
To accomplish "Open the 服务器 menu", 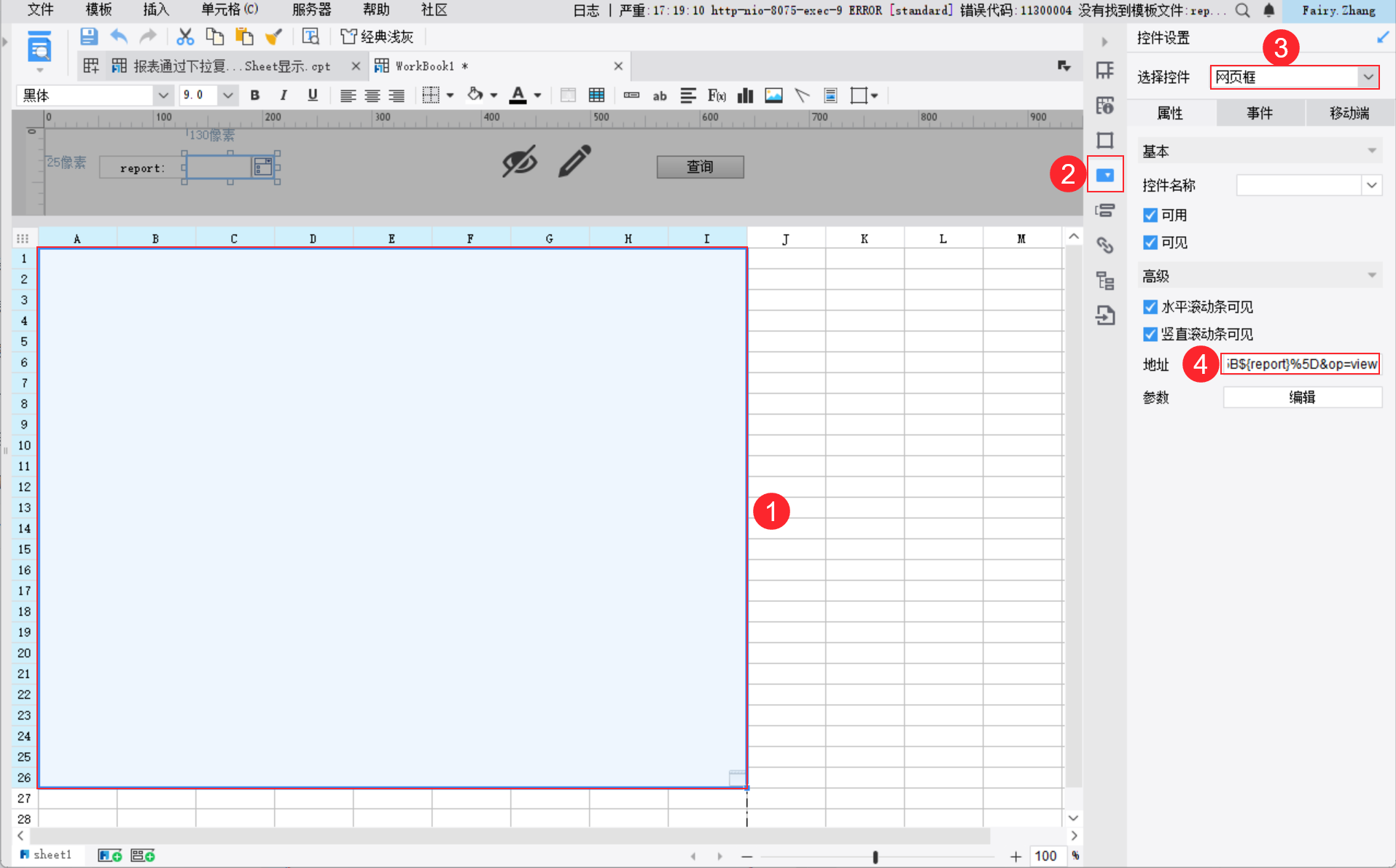I will point(311,10).
